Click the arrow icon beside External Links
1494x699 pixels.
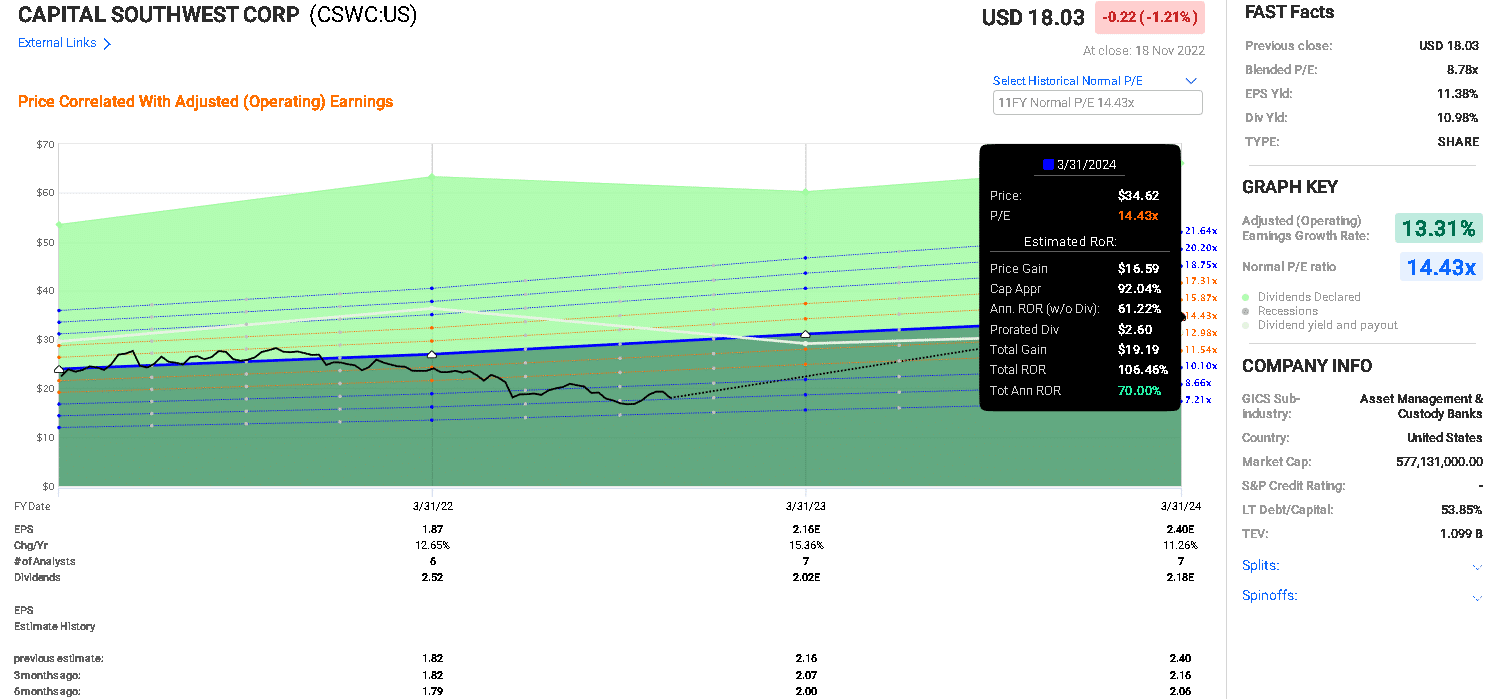pos(107,44)
